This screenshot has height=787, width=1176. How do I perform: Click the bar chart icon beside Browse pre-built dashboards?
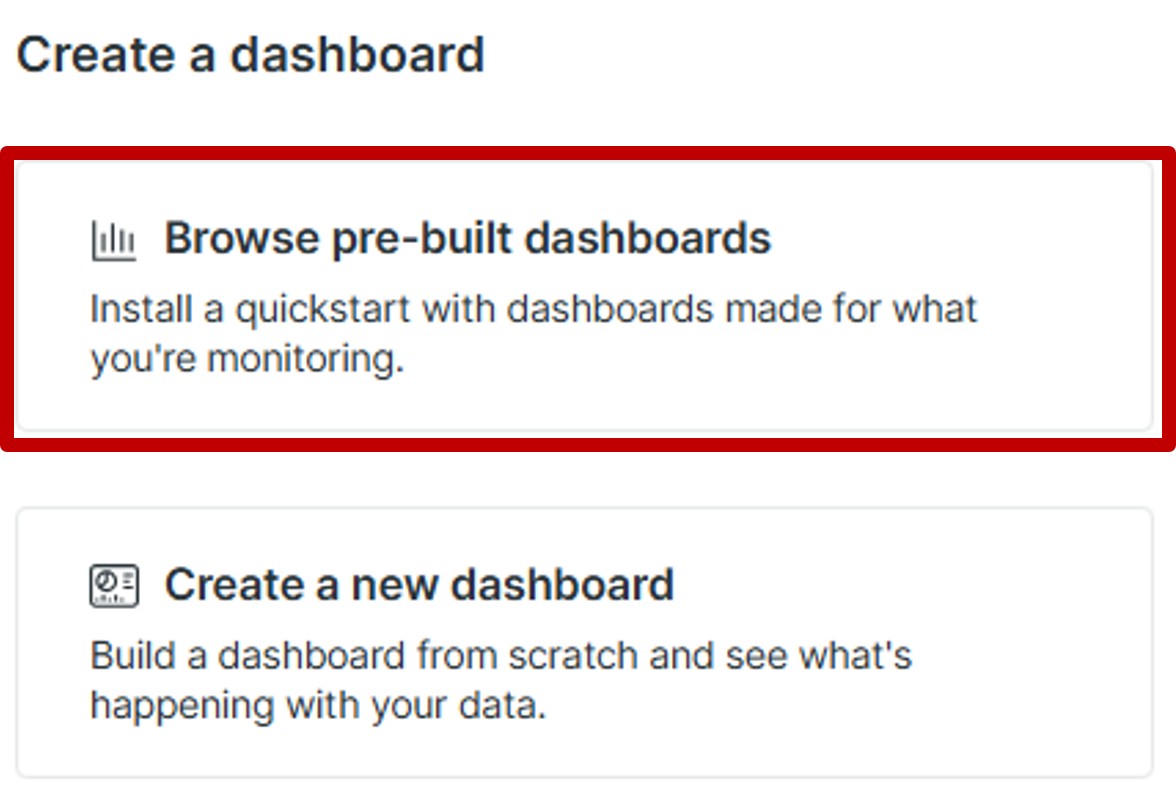pos(113,240)
